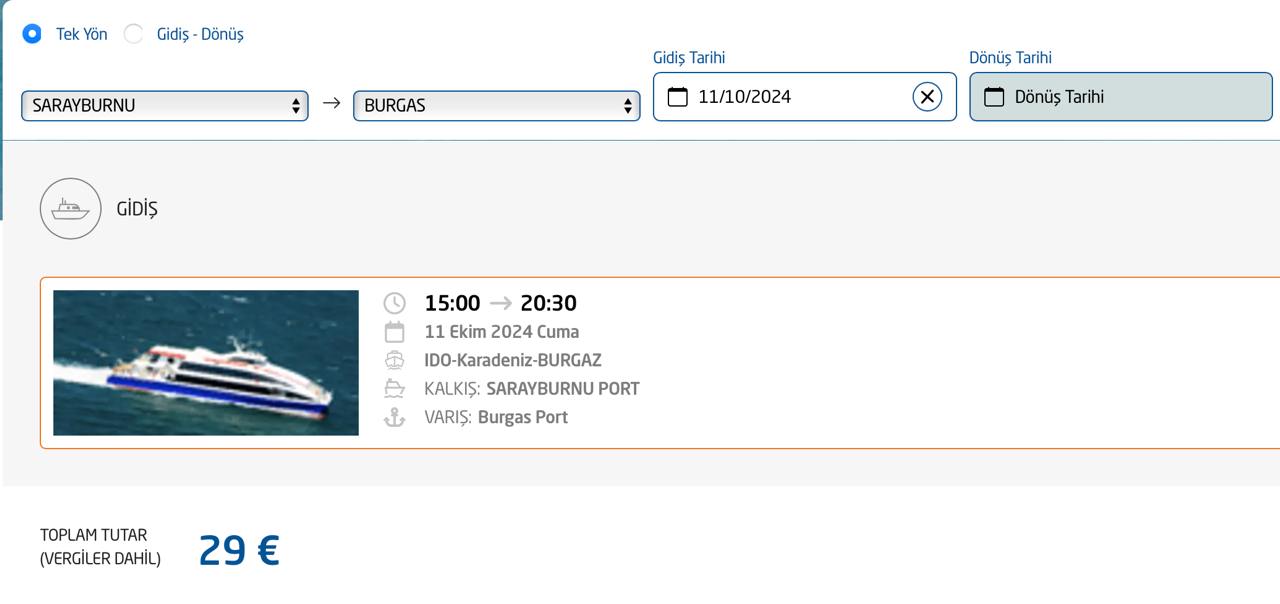This screenshot has width=1280, height=604.
Task: Click the 29 € total price
Action: (239, 550)
